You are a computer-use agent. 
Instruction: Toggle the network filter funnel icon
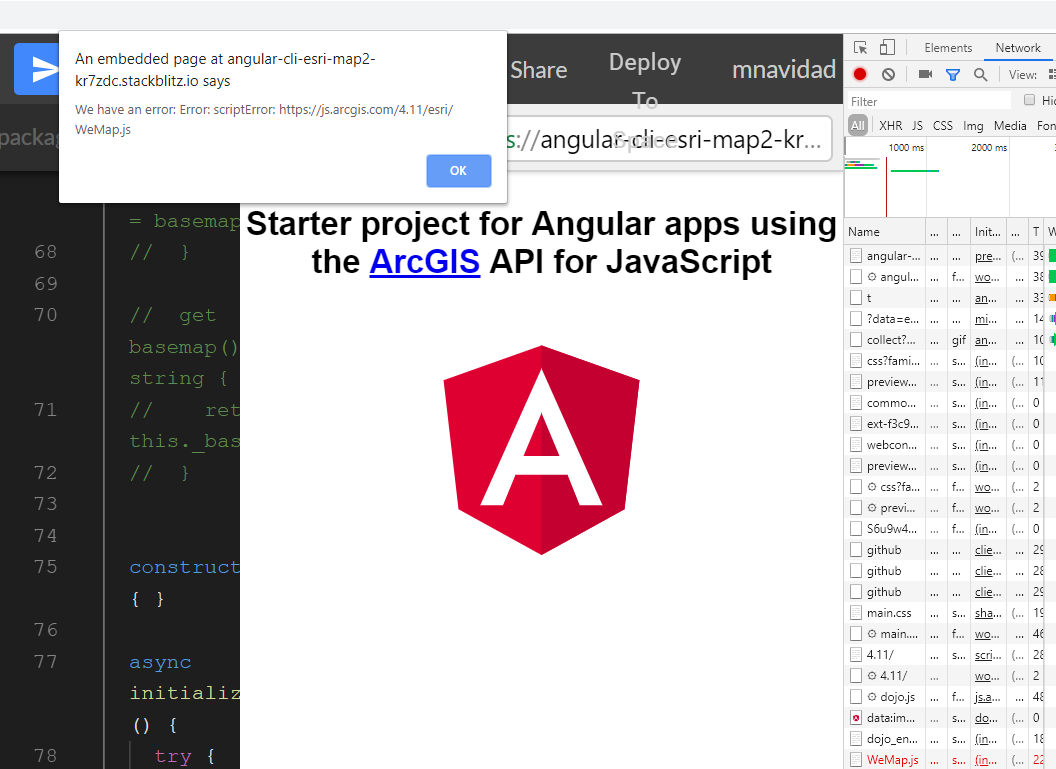click(x=953, y=74)
